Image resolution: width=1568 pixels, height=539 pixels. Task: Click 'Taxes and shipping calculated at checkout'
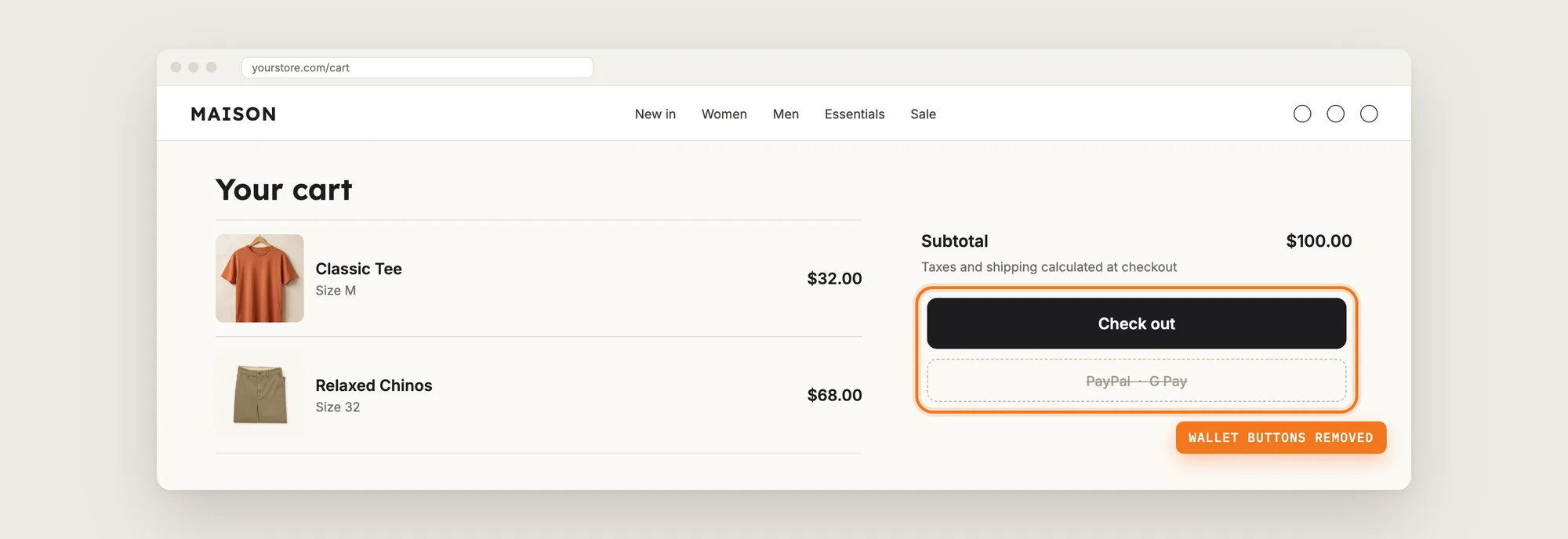click(1049, 267)
